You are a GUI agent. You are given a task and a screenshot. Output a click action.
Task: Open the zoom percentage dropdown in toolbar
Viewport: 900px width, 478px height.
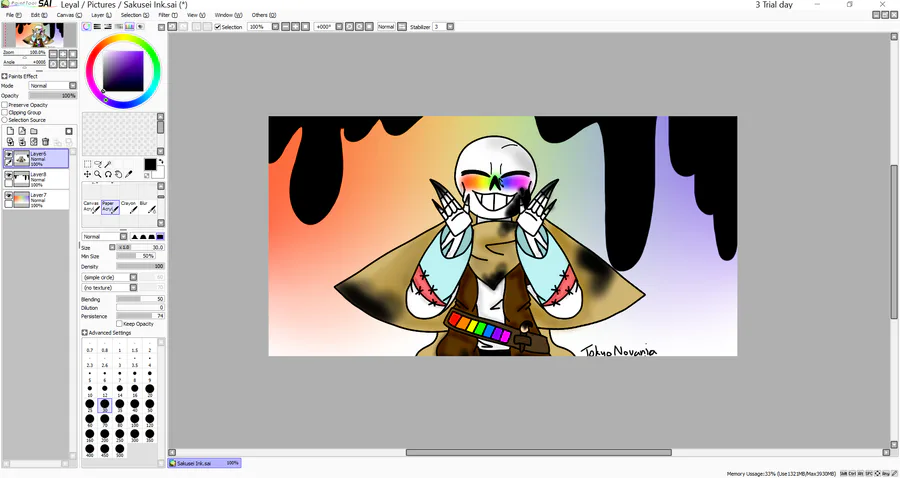tap(276, 26)
